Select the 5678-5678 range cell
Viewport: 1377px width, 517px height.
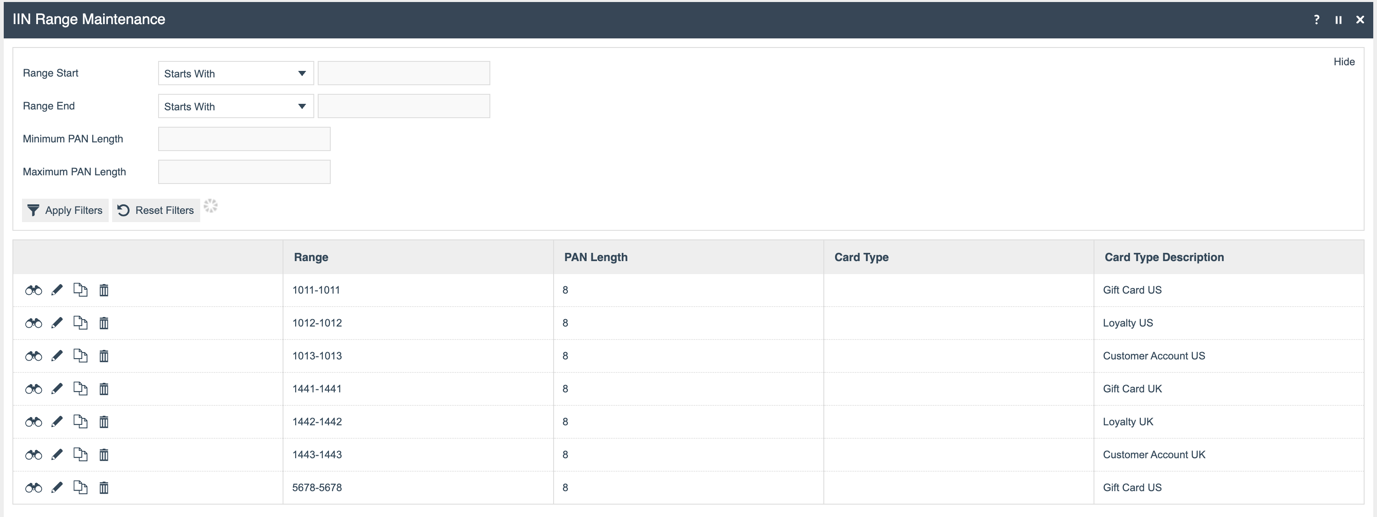(418, 488)
